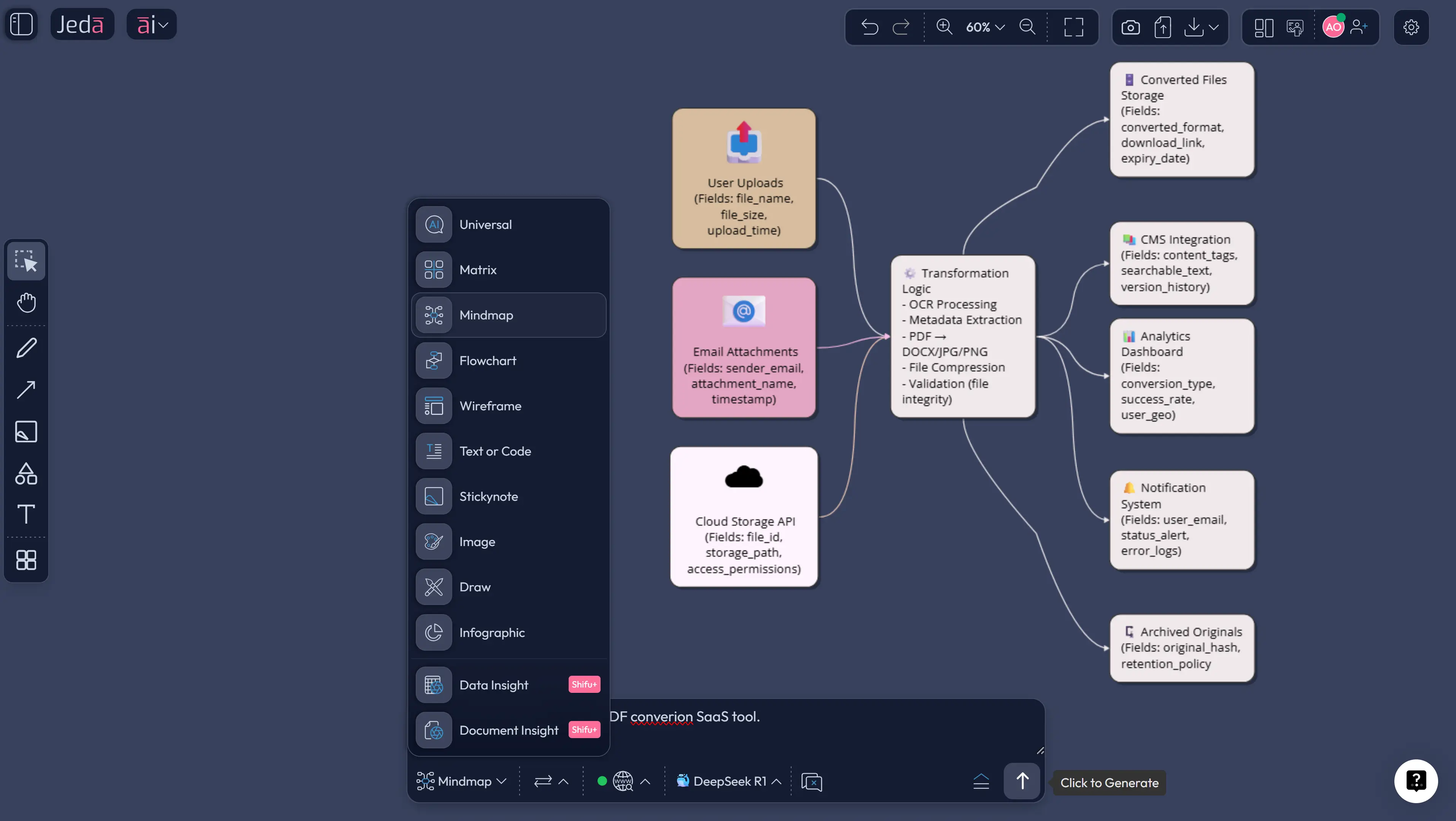This screenshot has width=1456, height=821.
Task: Open the 60% zoom level dropdown
Action: tap(985, 27)
